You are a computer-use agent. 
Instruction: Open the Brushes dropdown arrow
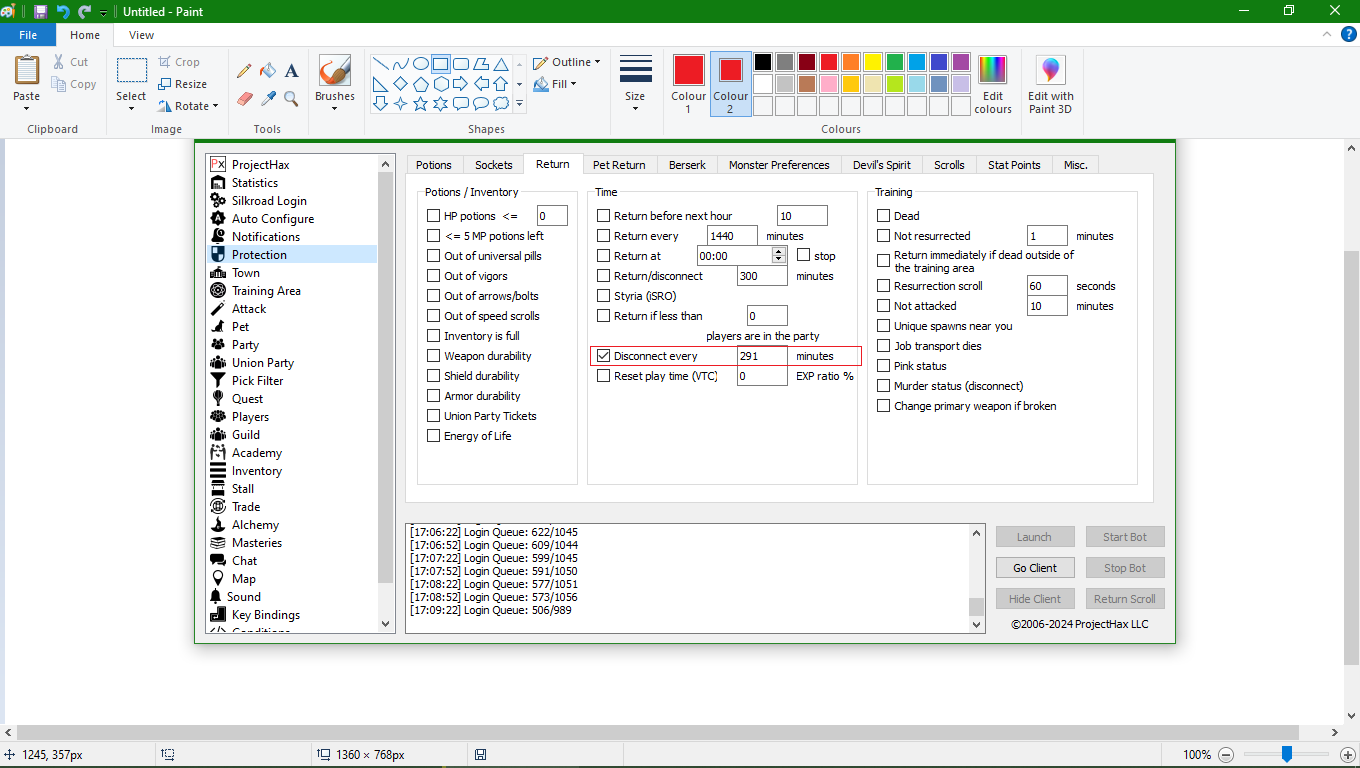point(335,108)
